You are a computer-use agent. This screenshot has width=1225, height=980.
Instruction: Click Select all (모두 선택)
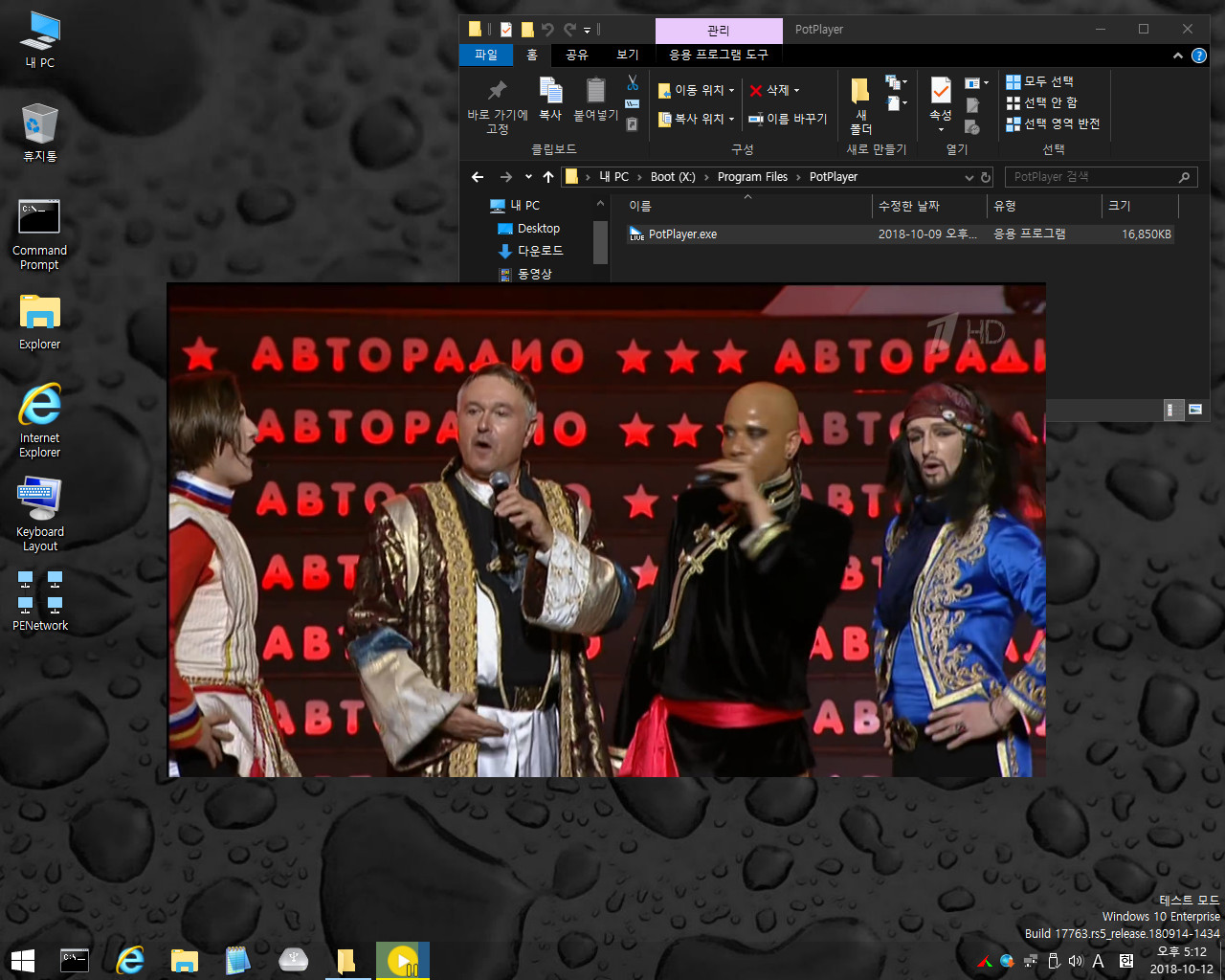tap(1040, 81)
